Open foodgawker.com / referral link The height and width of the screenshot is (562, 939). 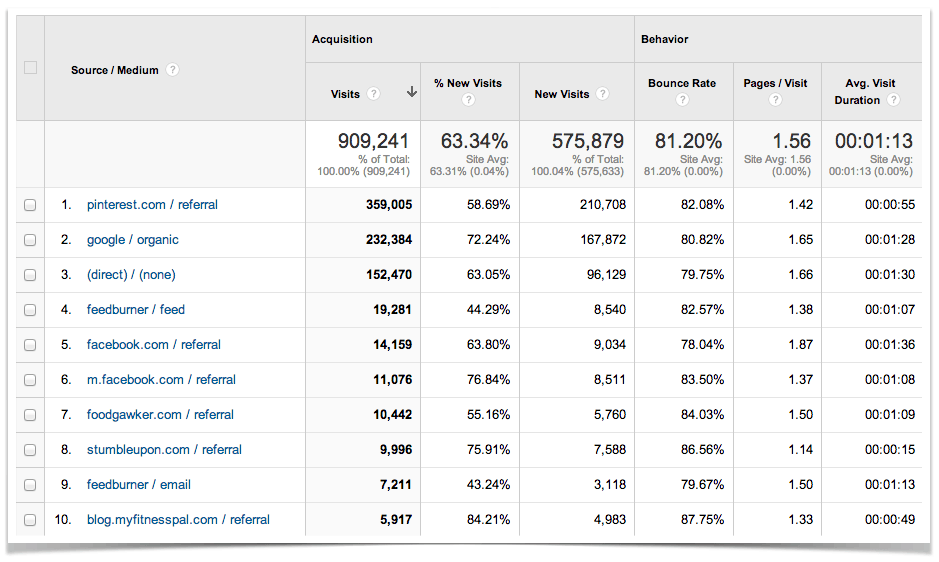[160, 415]
